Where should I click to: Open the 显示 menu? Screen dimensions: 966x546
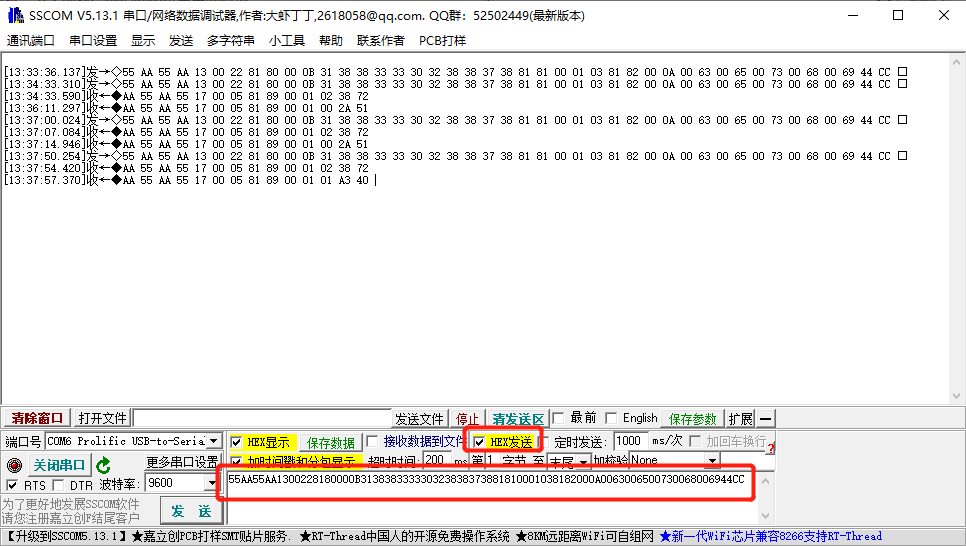click(x=143, y=41)
